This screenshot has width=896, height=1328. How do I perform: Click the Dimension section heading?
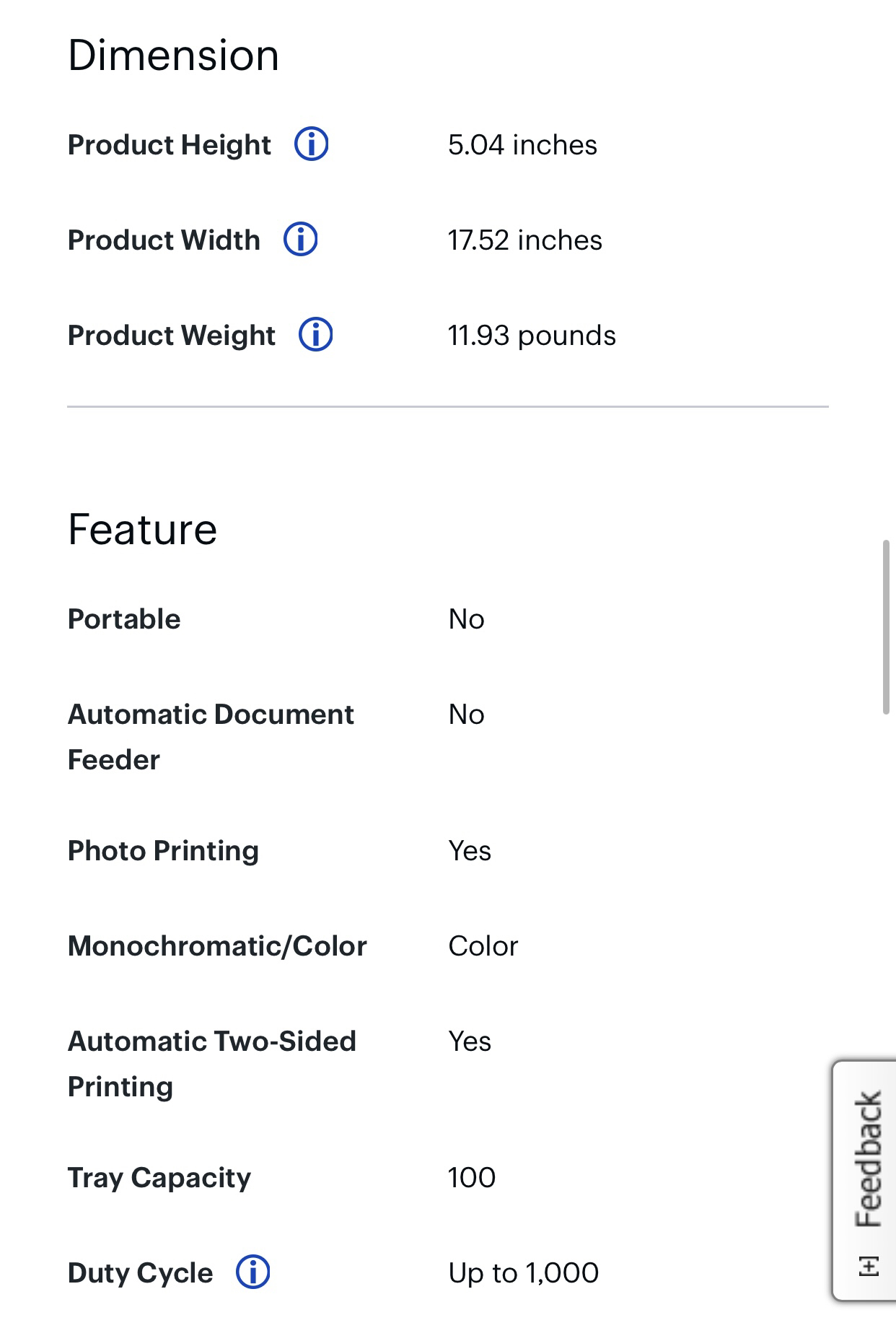(x=173, y=56)
